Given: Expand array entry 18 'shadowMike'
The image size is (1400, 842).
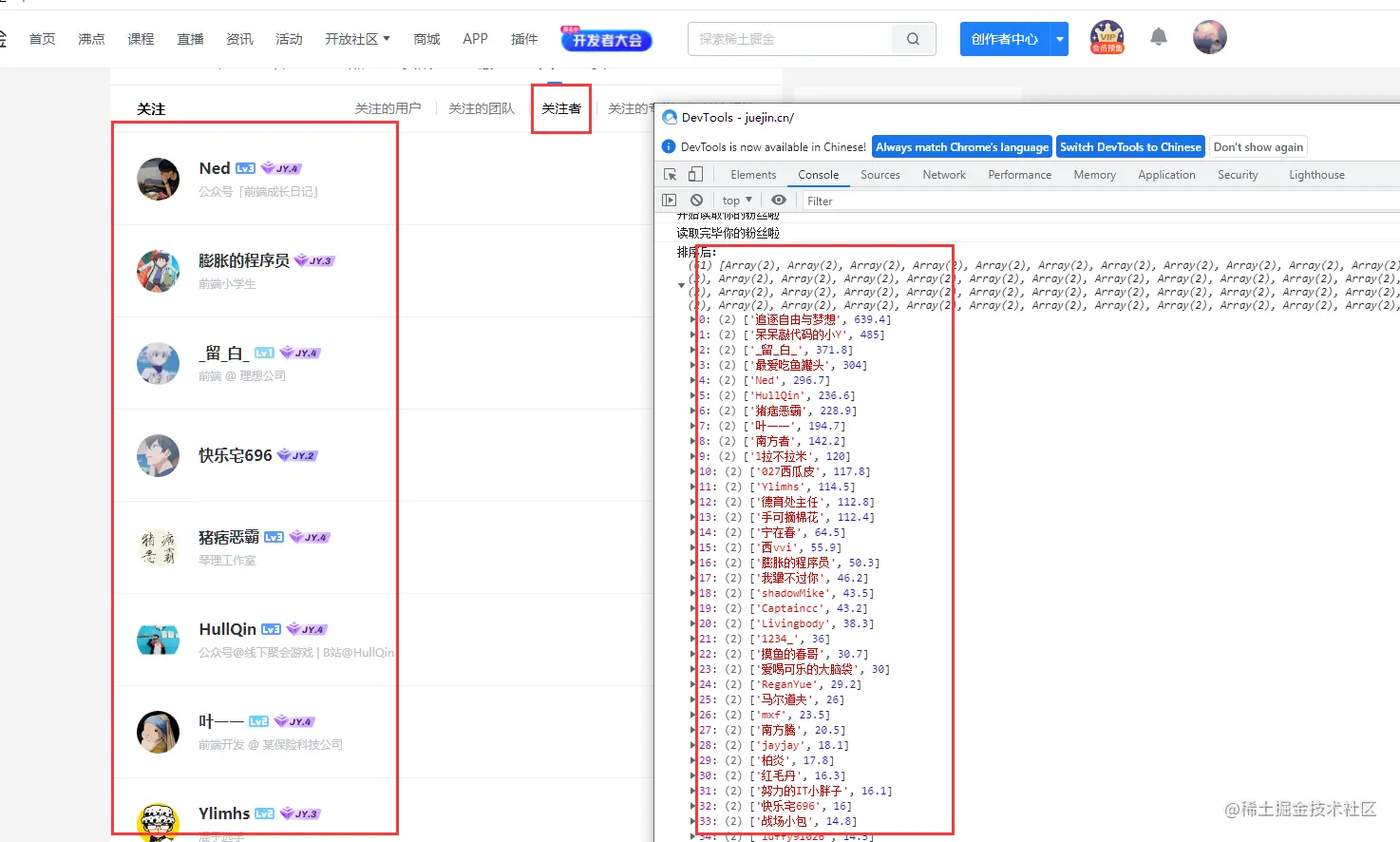Looking at the screenshot, I should [x=692, y=594].
